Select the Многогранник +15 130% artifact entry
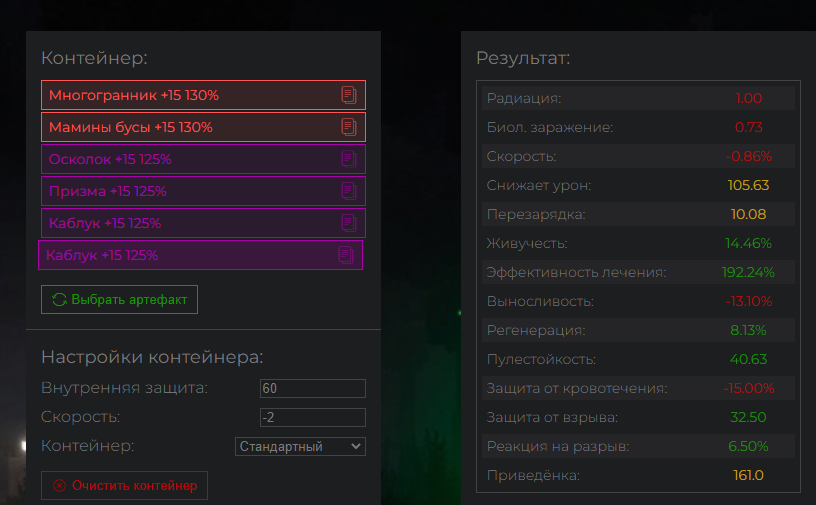This screenshot has width=816, height=505. click(203, 95)
